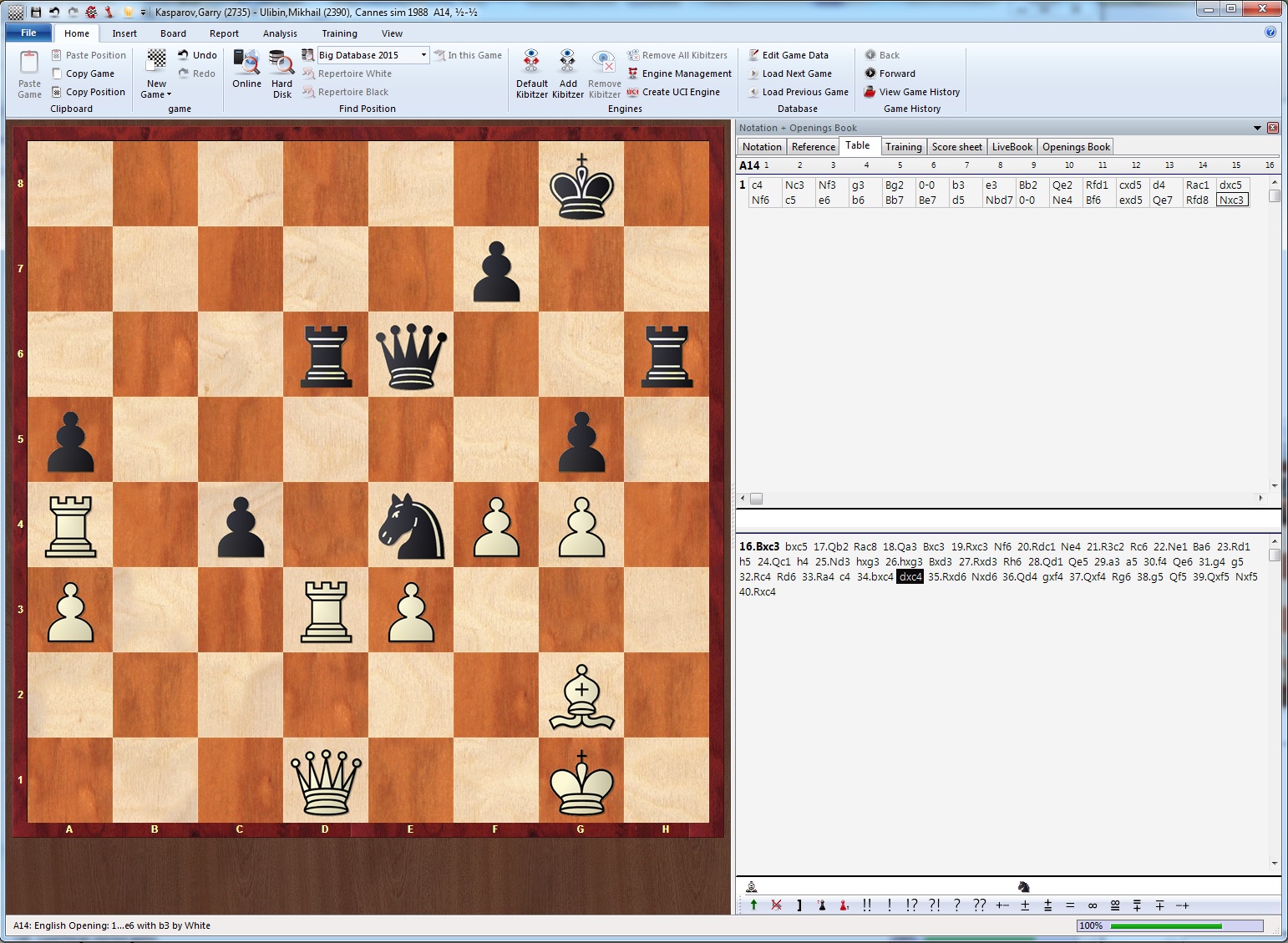Viewport: 1288px width, 943px height.
Task: Open the Analysis ribbon menu
Action: [x=280, y=33]
